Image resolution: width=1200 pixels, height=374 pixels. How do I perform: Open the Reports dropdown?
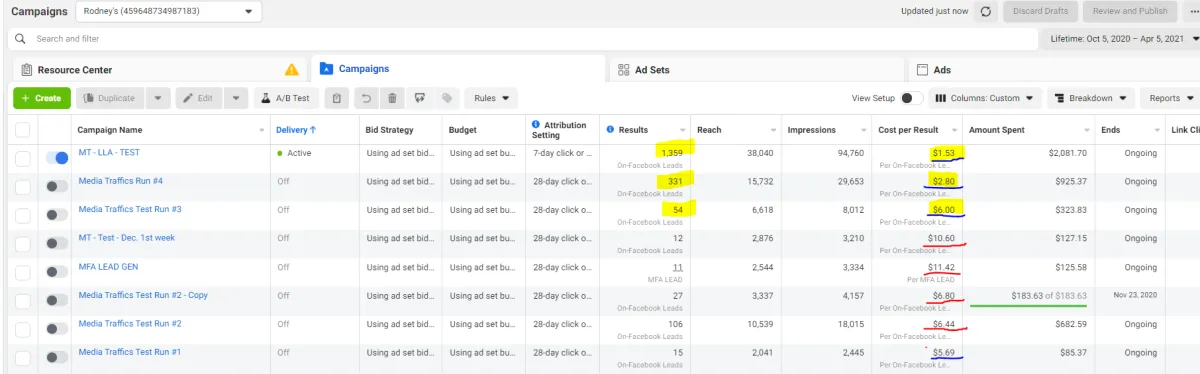click(x=1170, y=98)
